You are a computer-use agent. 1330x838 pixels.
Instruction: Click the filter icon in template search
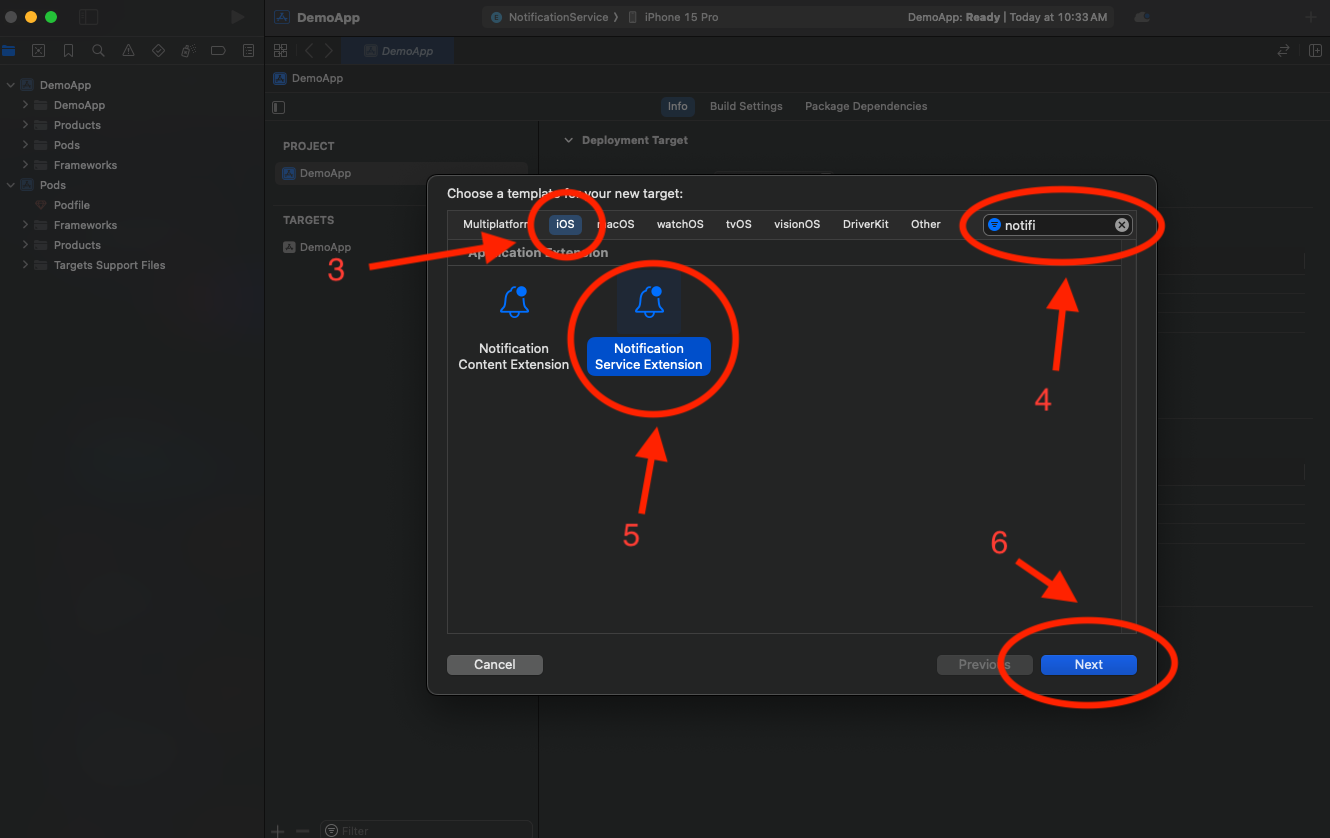[994, 225]
